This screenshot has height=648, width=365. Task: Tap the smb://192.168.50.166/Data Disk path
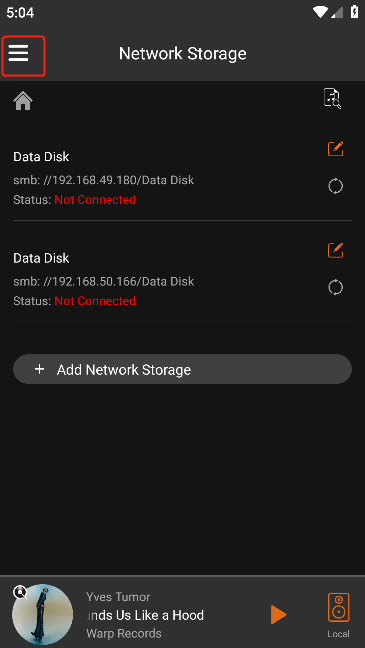tap(103, 281)
